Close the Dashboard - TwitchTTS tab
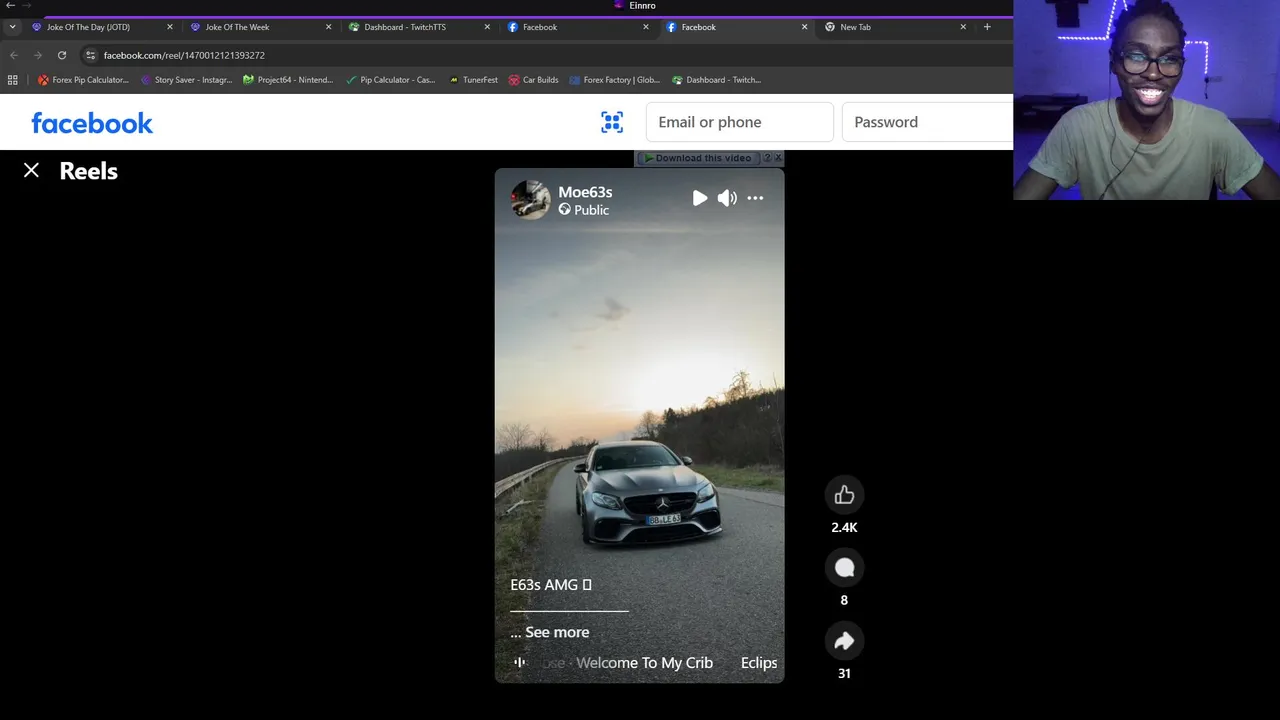 pos(487,27)
